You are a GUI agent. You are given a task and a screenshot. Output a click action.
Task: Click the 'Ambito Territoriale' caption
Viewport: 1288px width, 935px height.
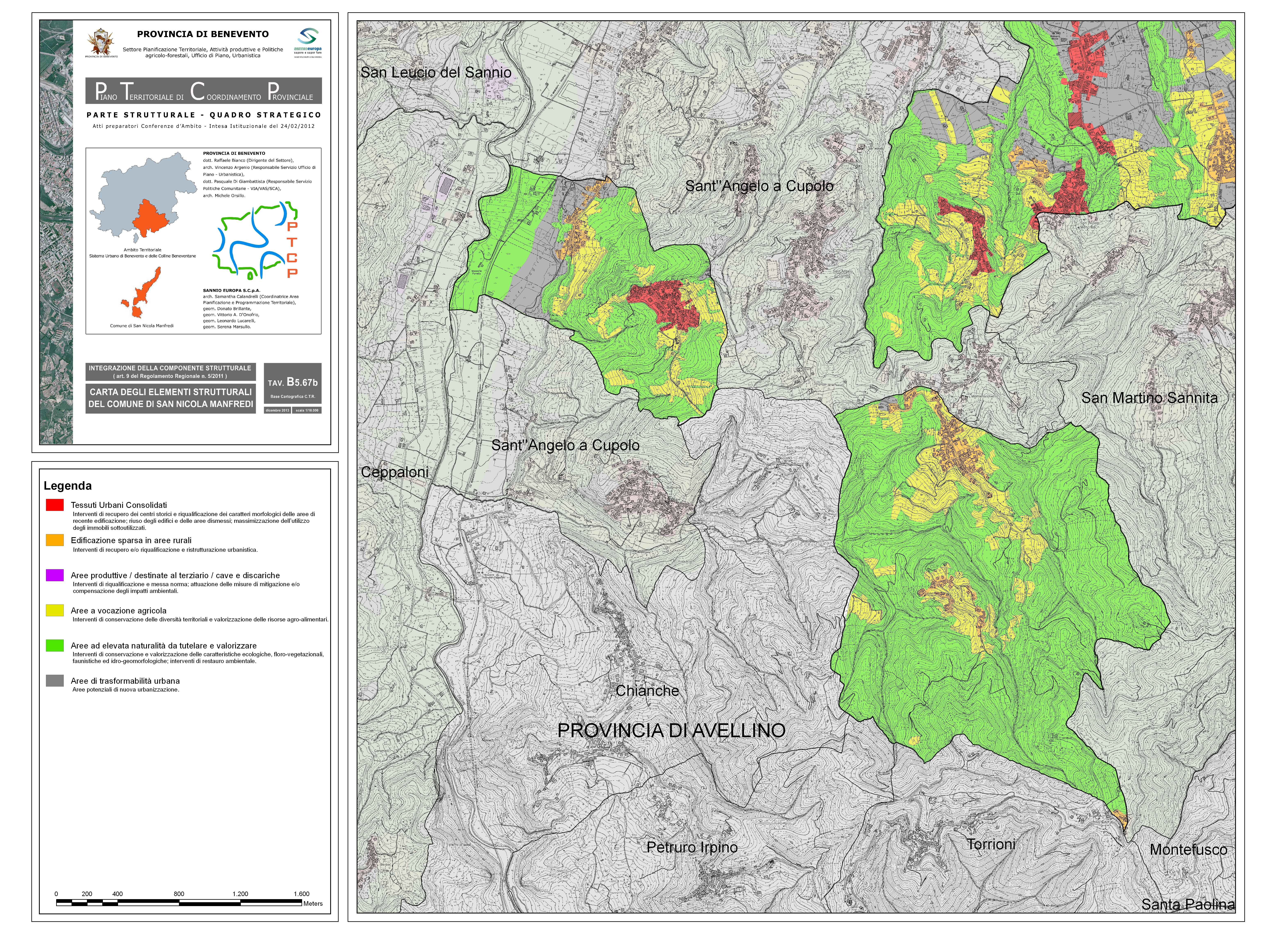142,250
